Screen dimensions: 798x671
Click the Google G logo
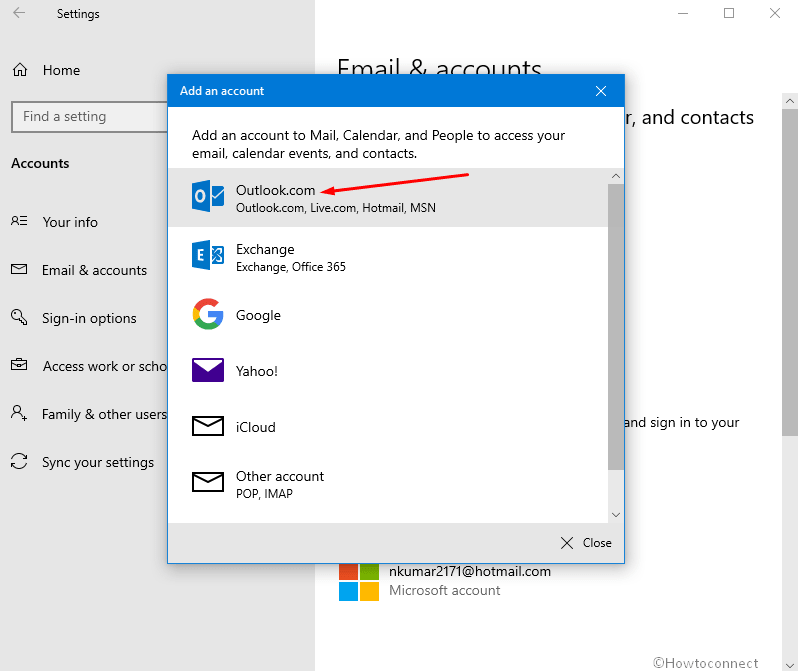click(x=208, y=314)
